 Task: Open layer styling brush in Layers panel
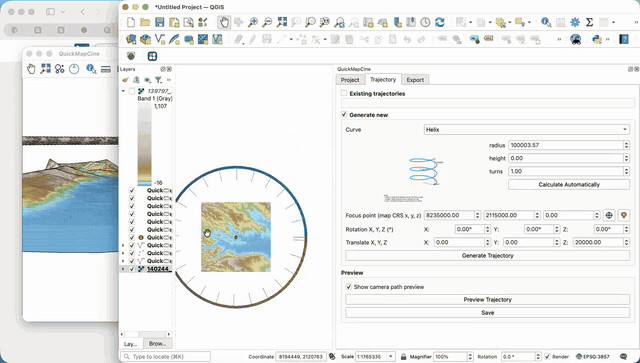pos(126,80)
